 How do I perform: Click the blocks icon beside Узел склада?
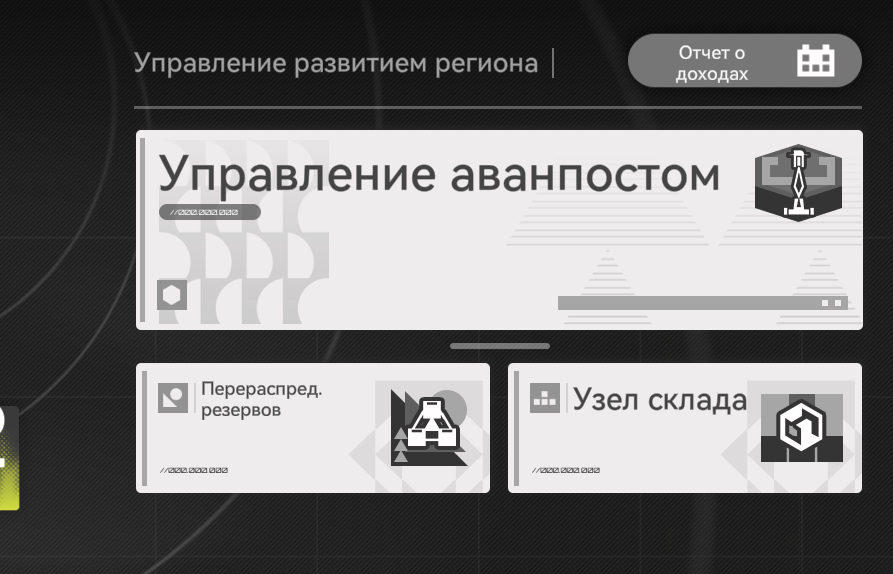coord(545,397)
